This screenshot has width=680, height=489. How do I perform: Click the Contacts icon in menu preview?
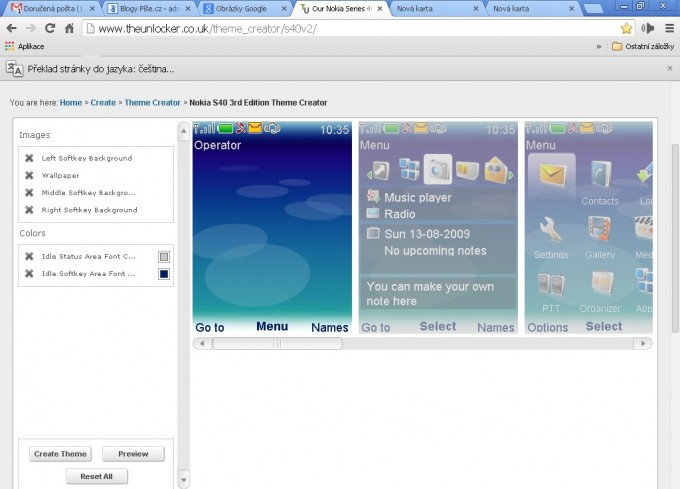(x=600, y=174)
